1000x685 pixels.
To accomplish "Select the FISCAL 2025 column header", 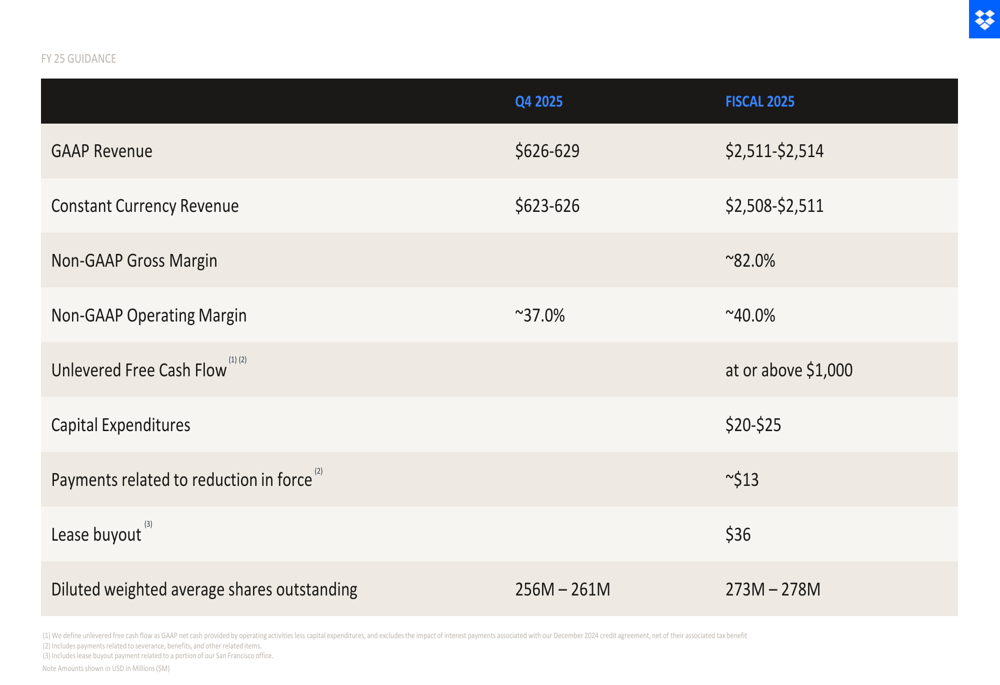I will click(759, 102).
